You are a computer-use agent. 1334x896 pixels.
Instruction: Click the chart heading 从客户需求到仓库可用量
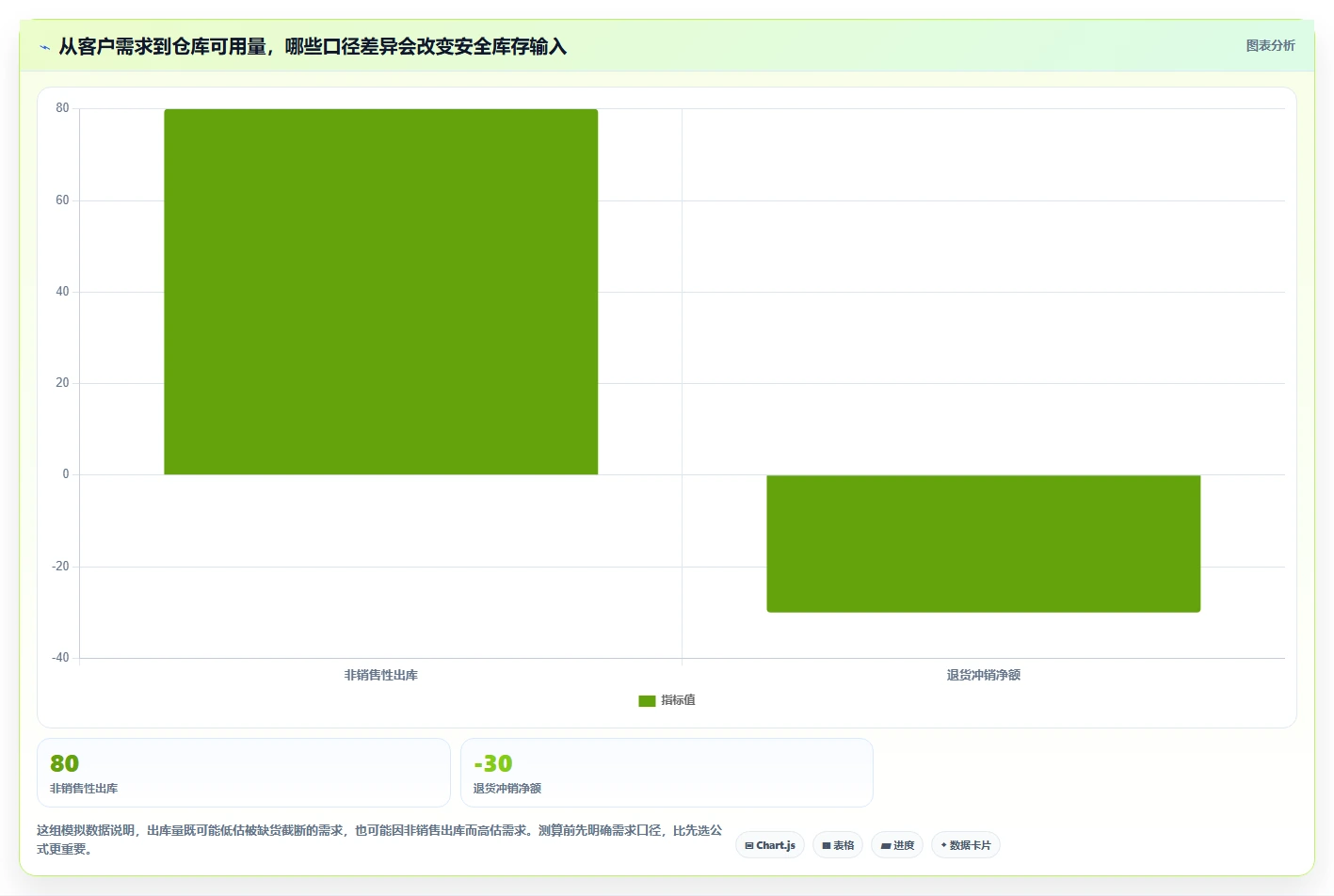(313, 46)
